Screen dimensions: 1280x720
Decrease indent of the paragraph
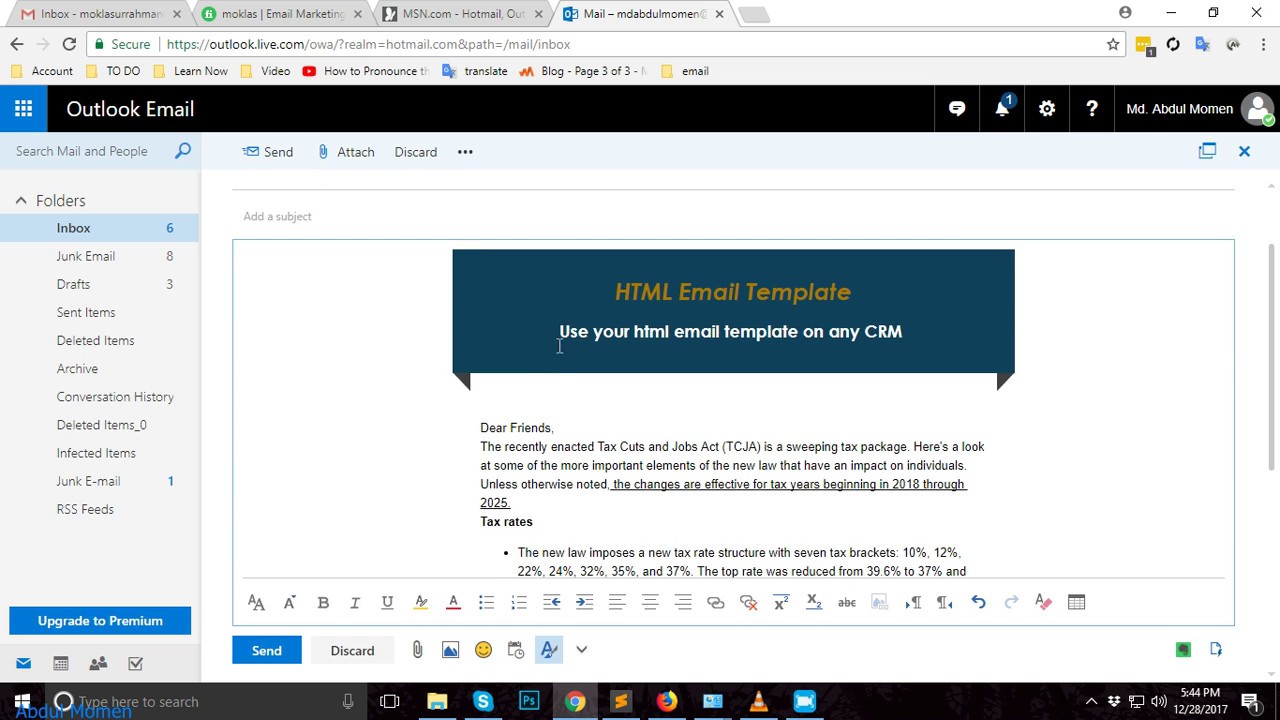click(551, 602)
